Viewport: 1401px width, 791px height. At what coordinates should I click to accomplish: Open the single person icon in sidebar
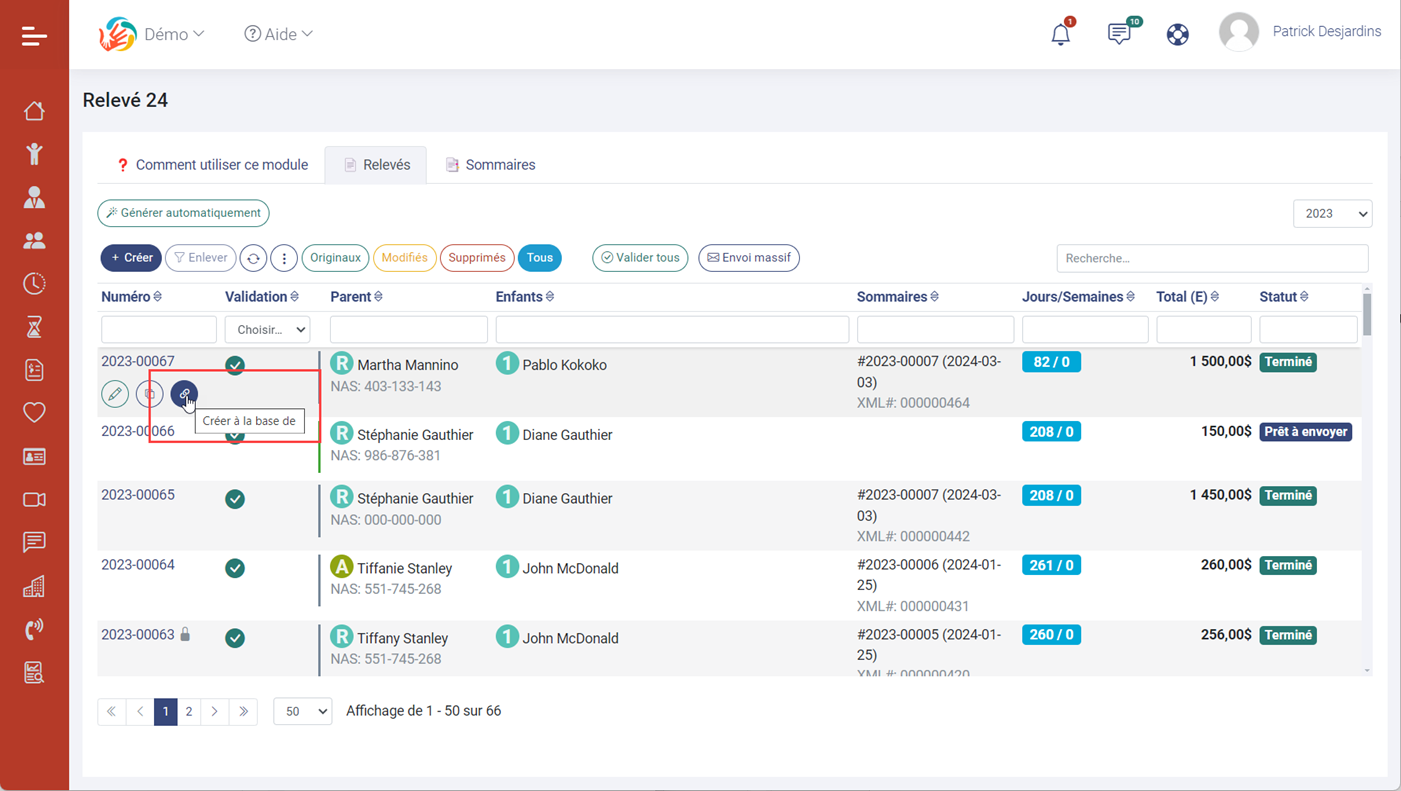(34, 197)
